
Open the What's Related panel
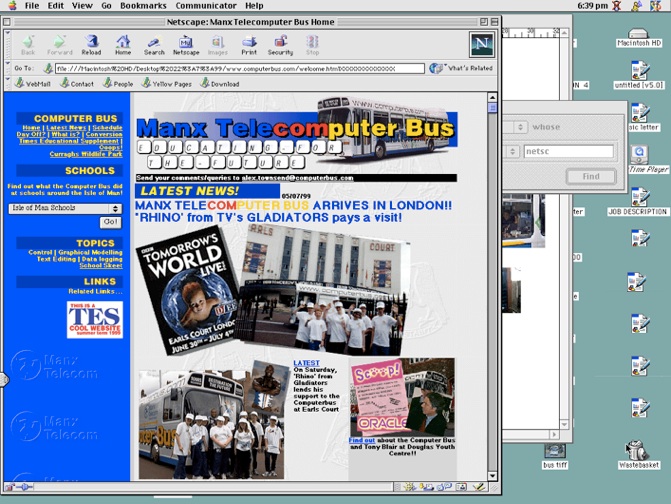(462, 68)
